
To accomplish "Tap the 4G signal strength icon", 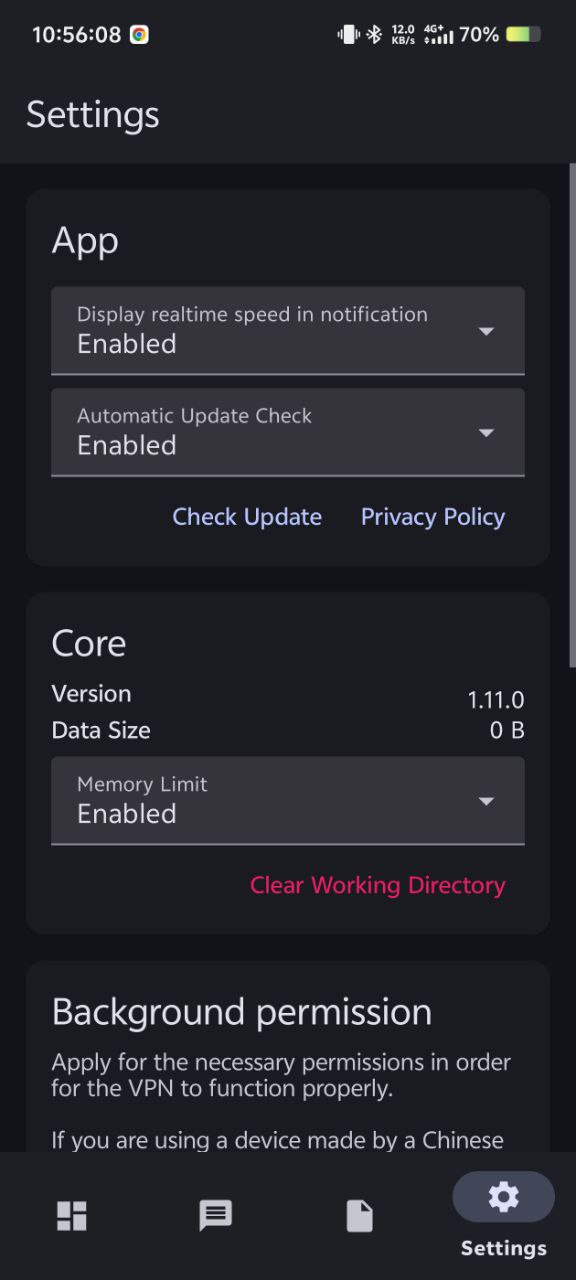I will (438, 35).
